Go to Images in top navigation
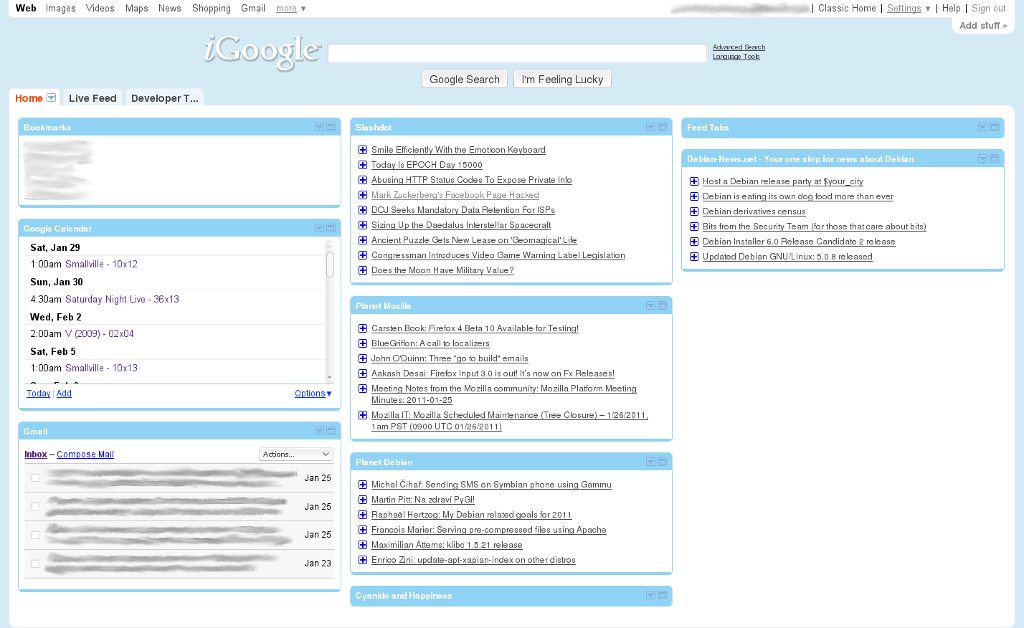This screenshot has width=1024, height=628. pyautogui.click(x=61, y=8)
